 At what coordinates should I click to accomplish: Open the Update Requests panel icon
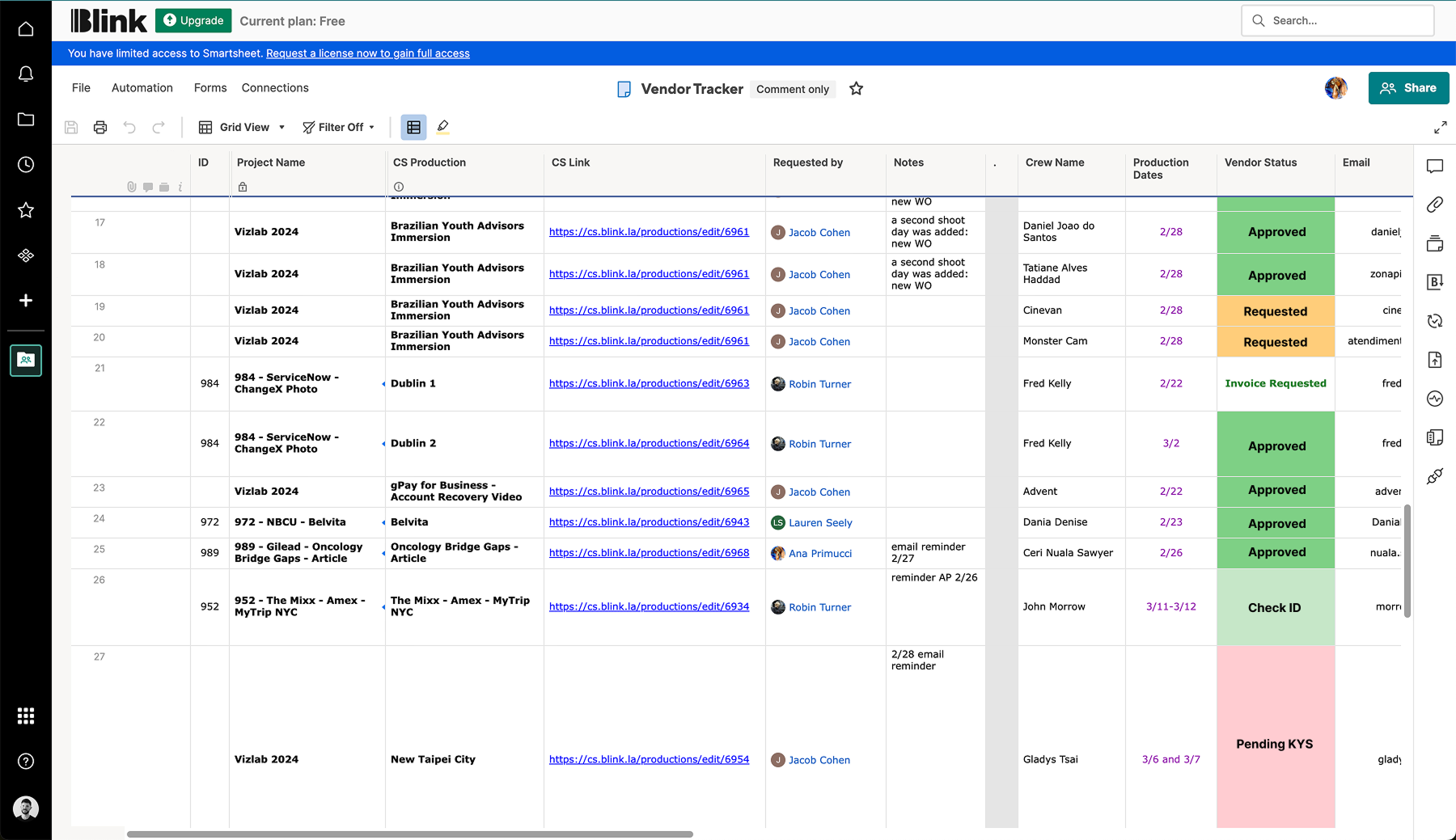(x=1435, y=321)
